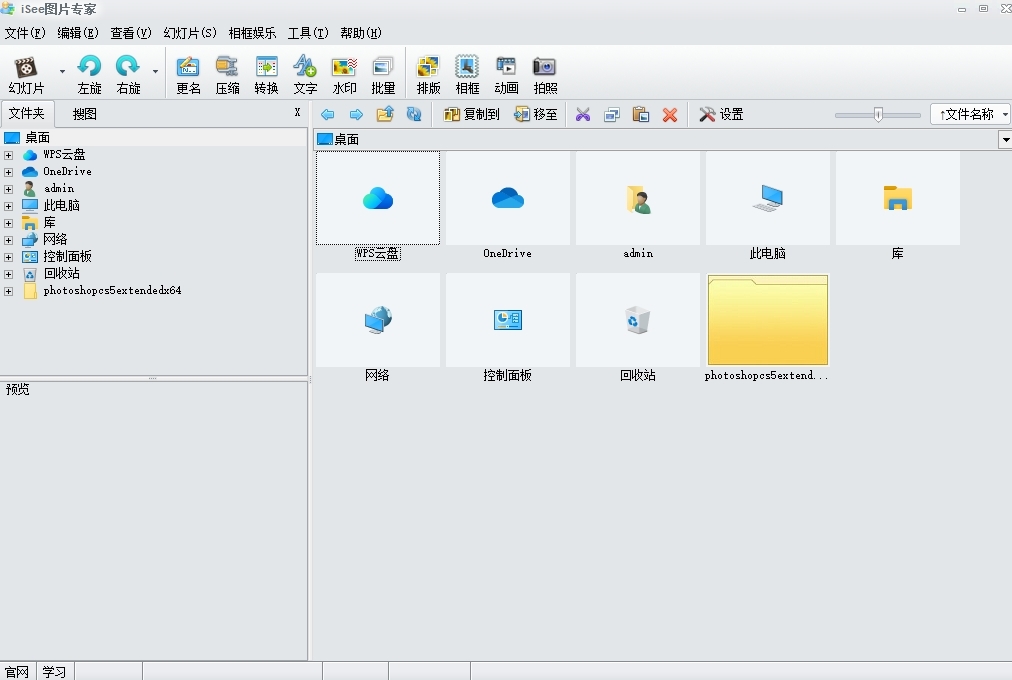The width and height of the screenshot is (1012, 680).
Task: Open the 文件名称 sort dropdown
Action: tap(968, 113)
